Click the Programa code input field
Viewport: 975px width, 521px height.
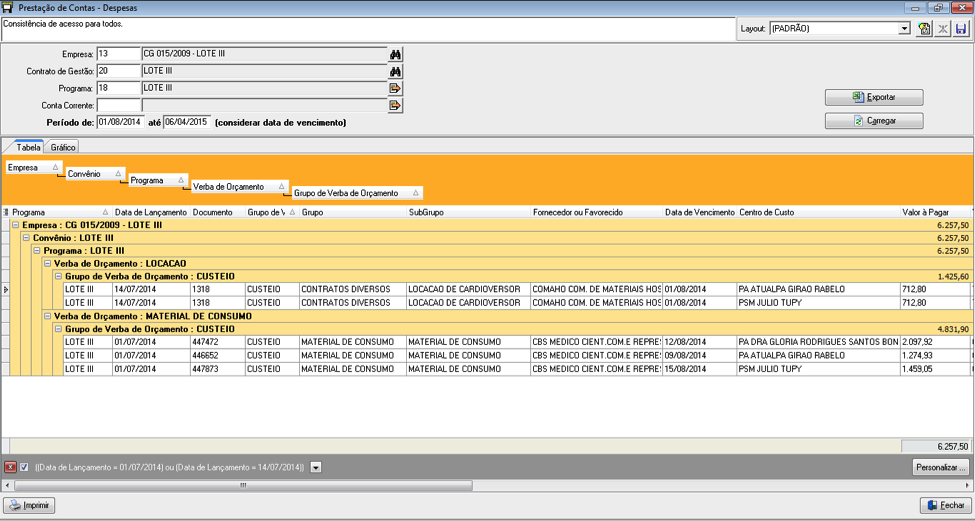[119, 88]
